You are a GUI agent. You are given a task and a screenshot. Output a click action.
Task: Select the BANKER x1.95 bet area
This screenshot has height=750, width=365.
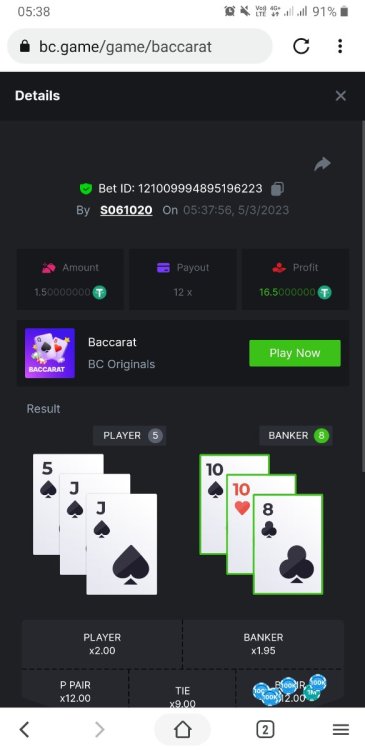[263, 644]
